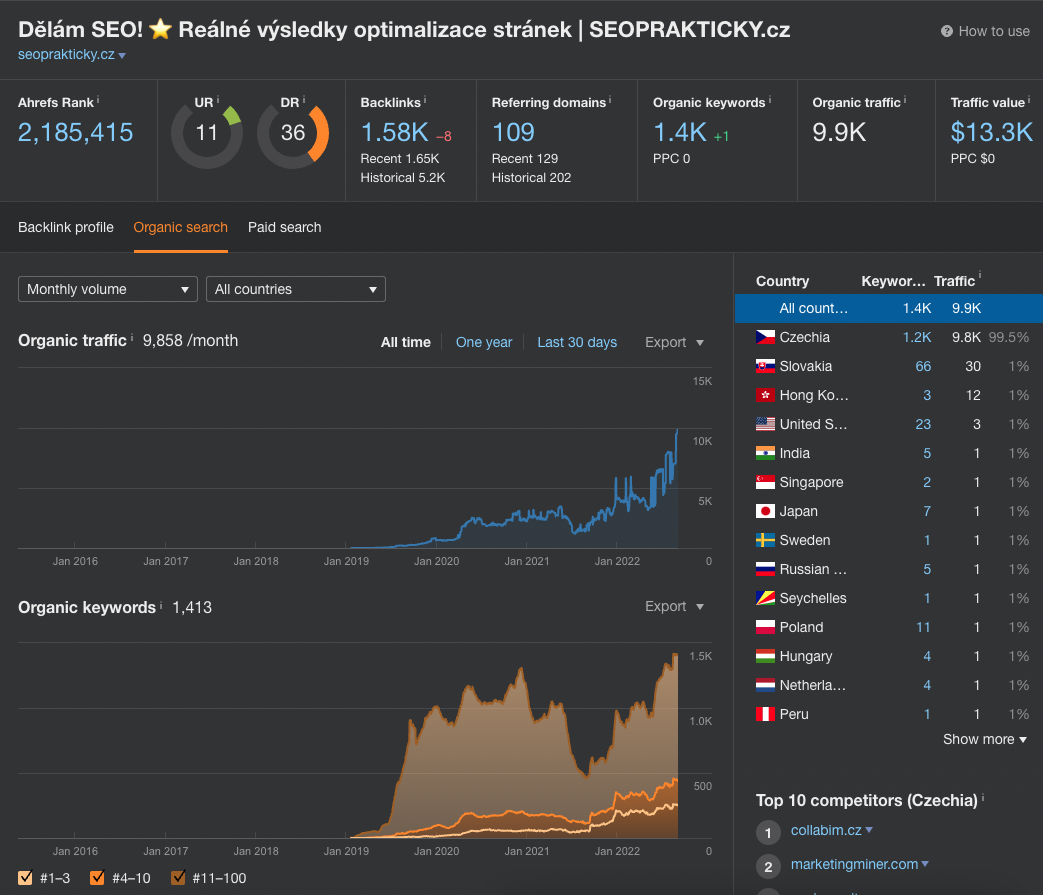Click the Czechia flag icon

click(766, 337)
